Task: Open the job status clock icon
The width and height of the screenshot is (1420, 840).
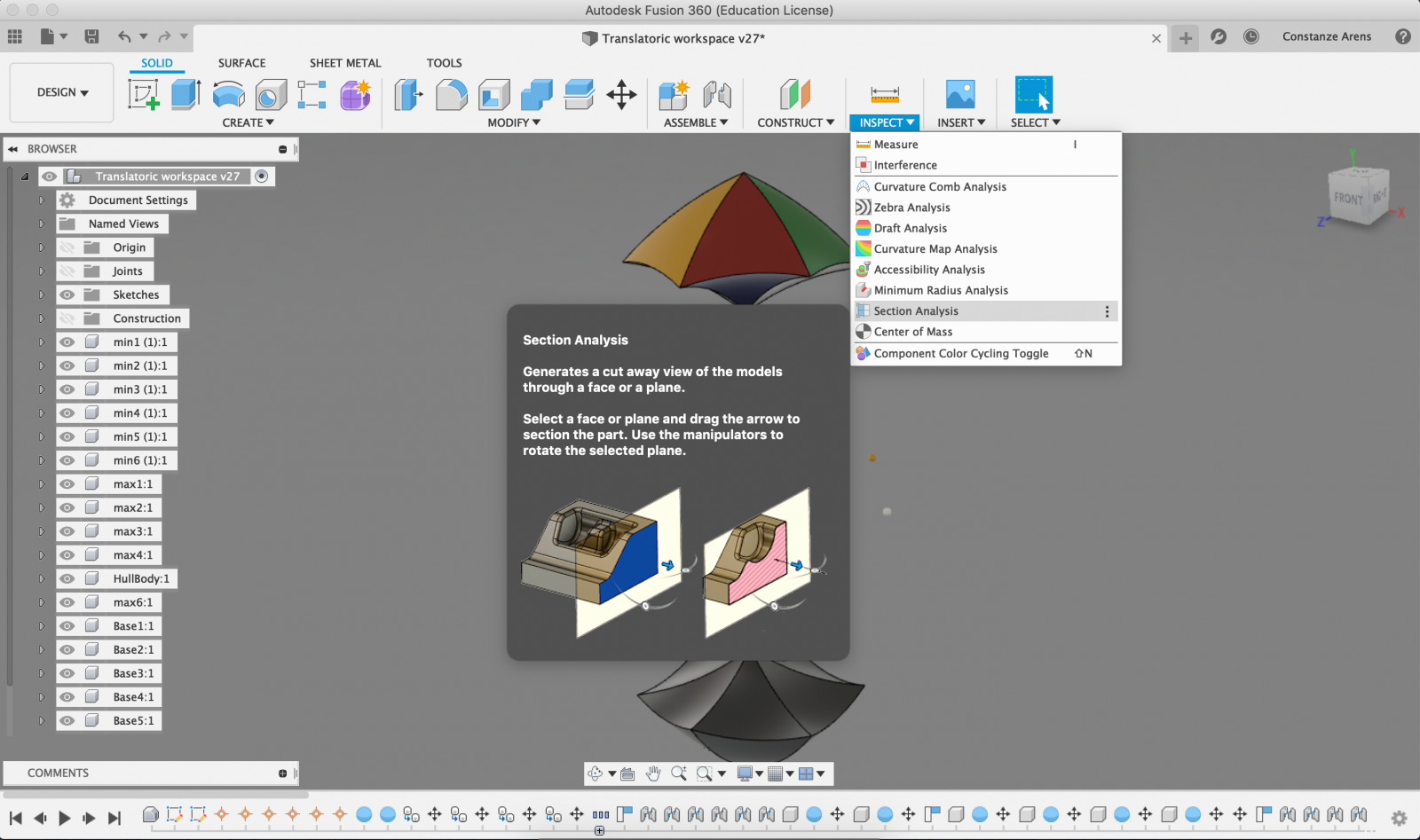Action: click(1250, 36)
